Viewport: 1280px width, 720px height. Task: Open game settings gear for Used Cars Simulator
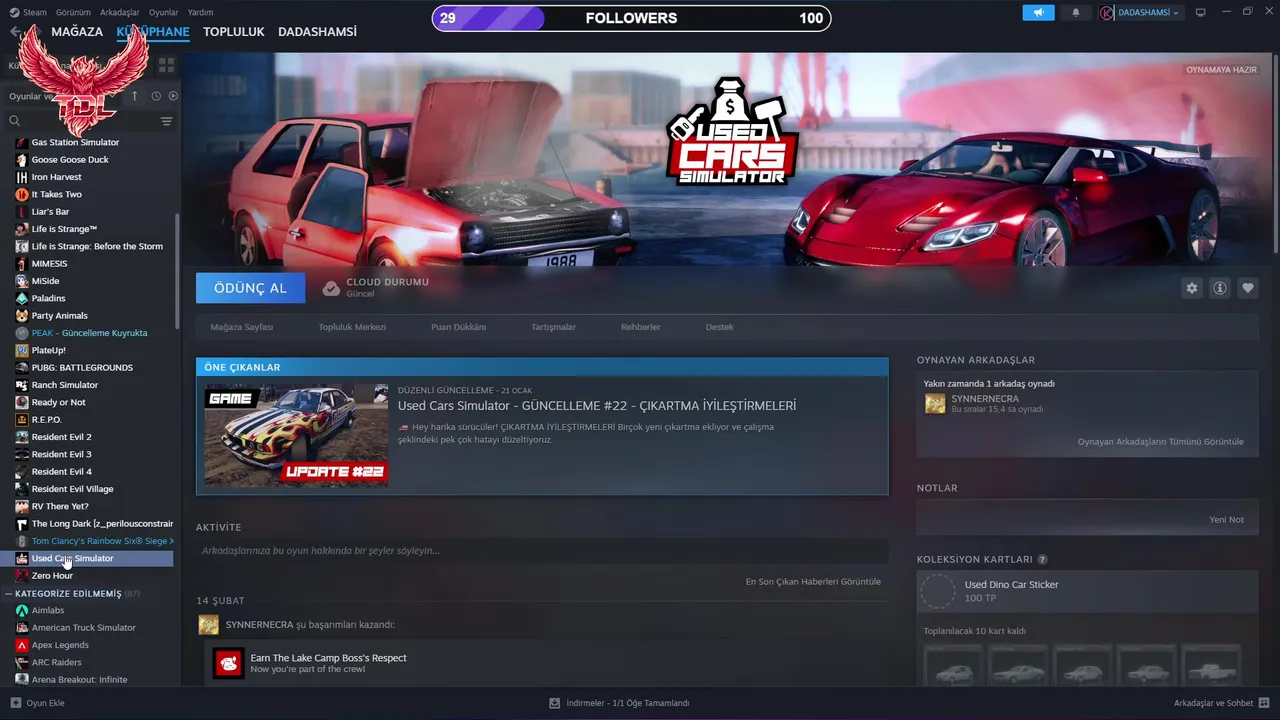point(1192,288)
